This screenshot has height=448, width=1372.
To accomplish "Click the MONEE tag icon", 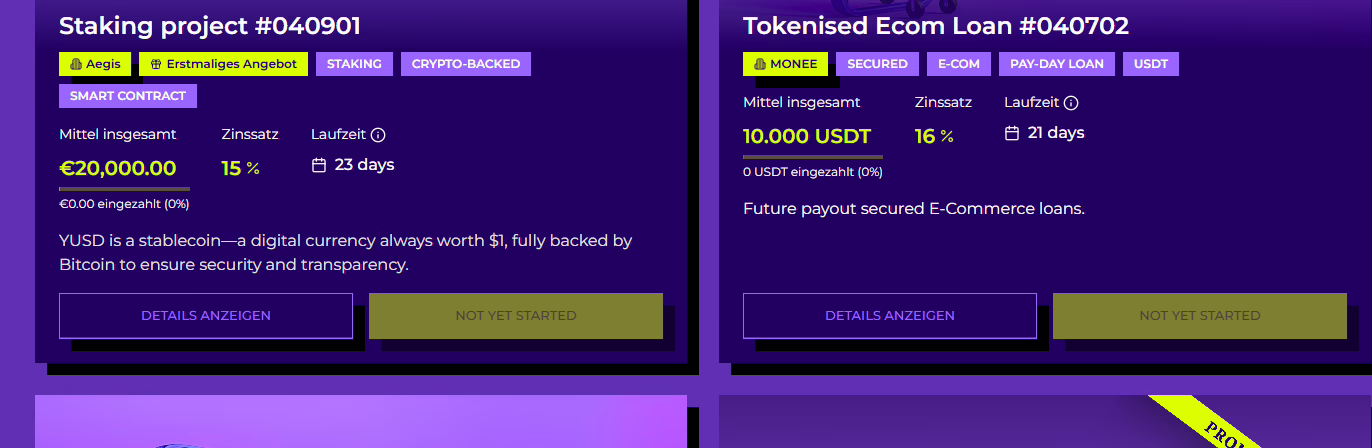I will [760, 64].
